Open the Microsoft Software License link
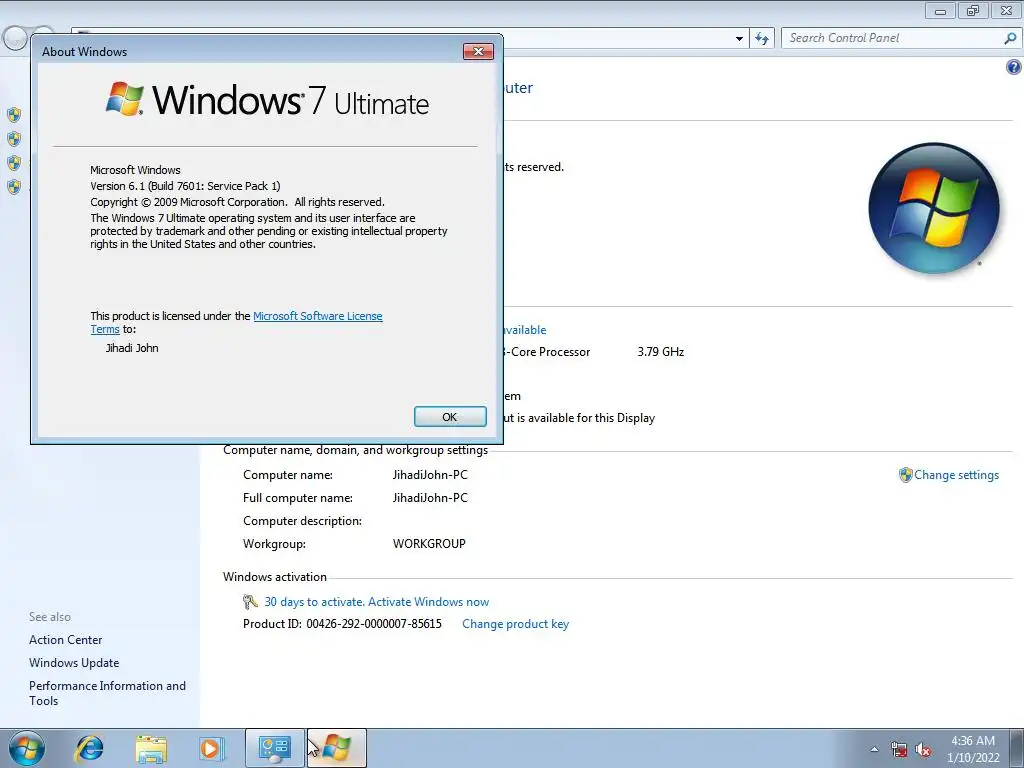 coord(317,316)
